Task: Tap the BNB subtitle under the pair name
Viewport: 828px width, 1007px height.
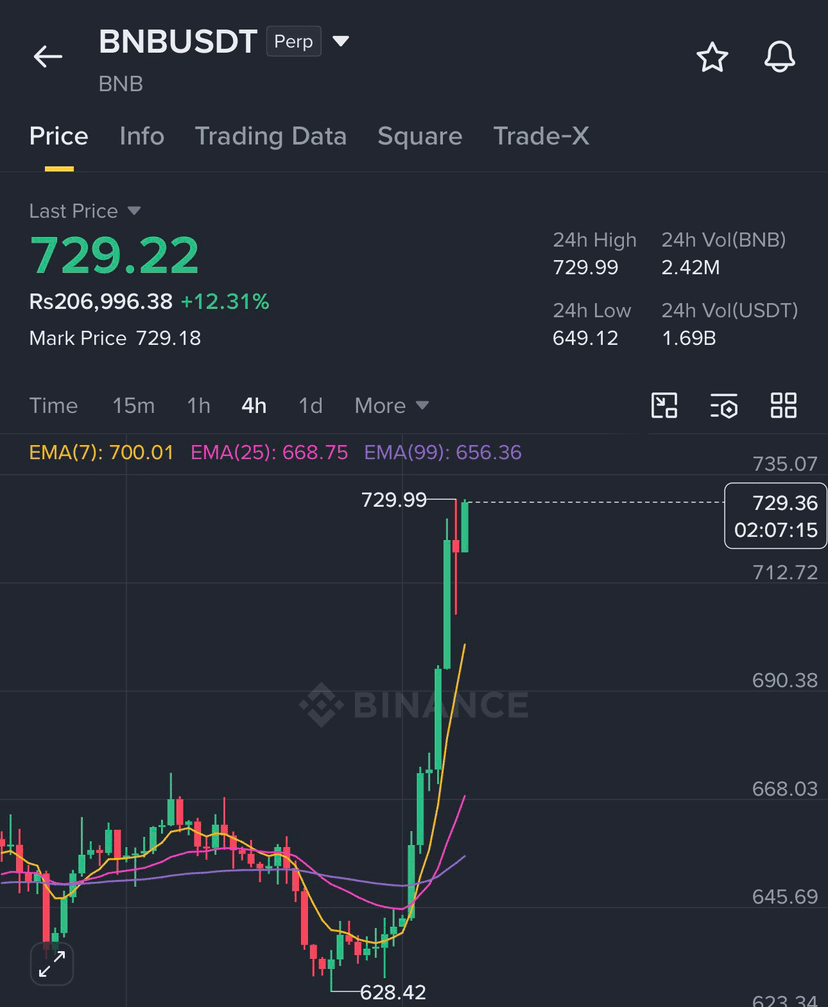Action: (121, 84)
